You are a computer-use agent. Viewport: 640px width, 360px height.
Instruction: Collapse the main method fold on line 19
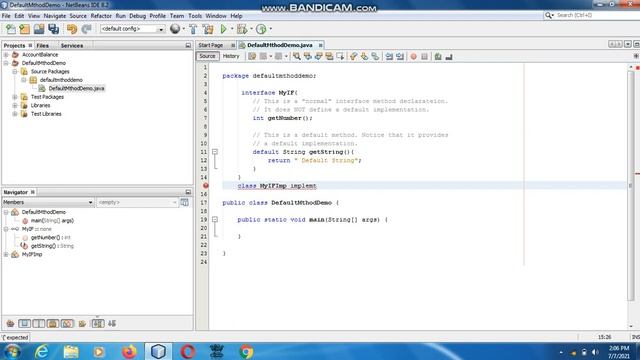click(215, 220)
